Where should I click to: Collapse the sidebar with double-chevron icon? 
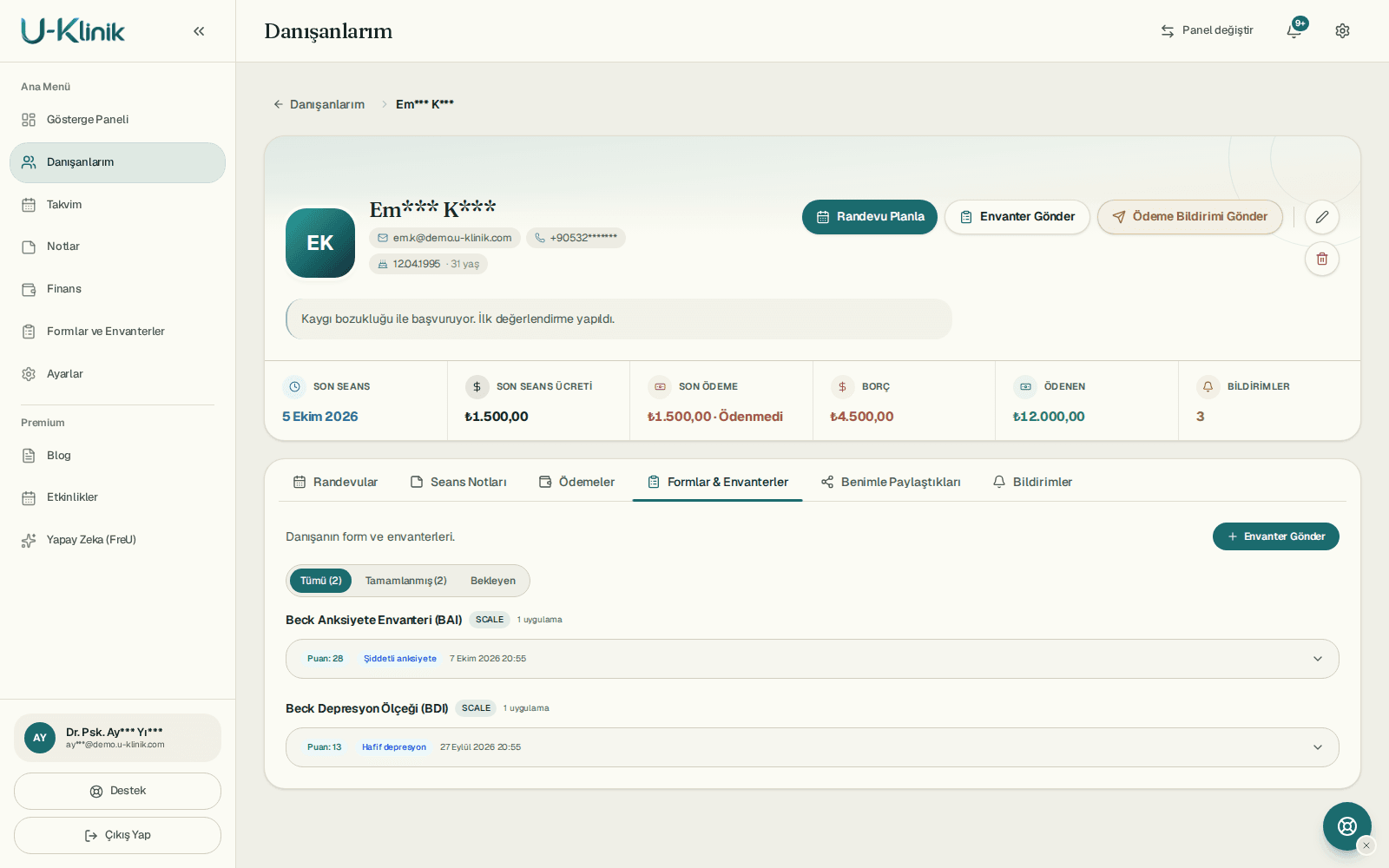click(199, 31)
